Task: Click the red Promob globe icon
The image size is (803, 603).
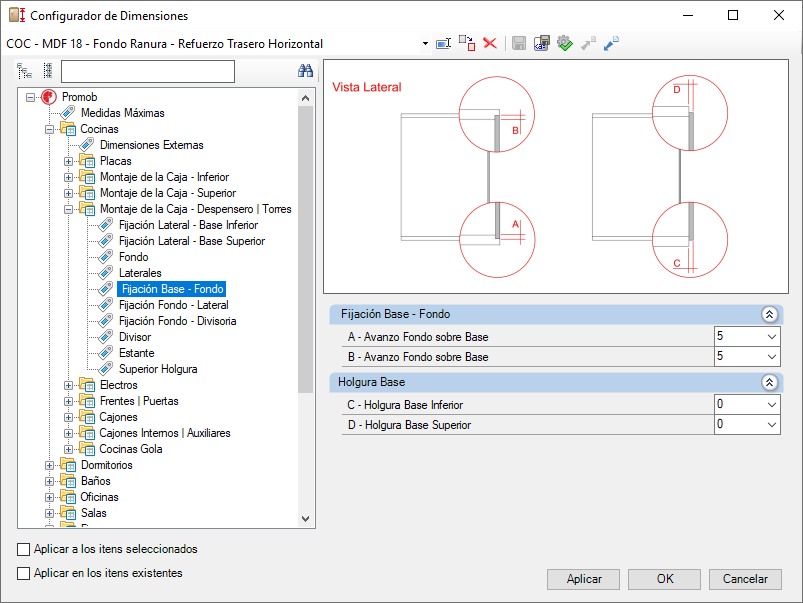Action: click(49, 97)
